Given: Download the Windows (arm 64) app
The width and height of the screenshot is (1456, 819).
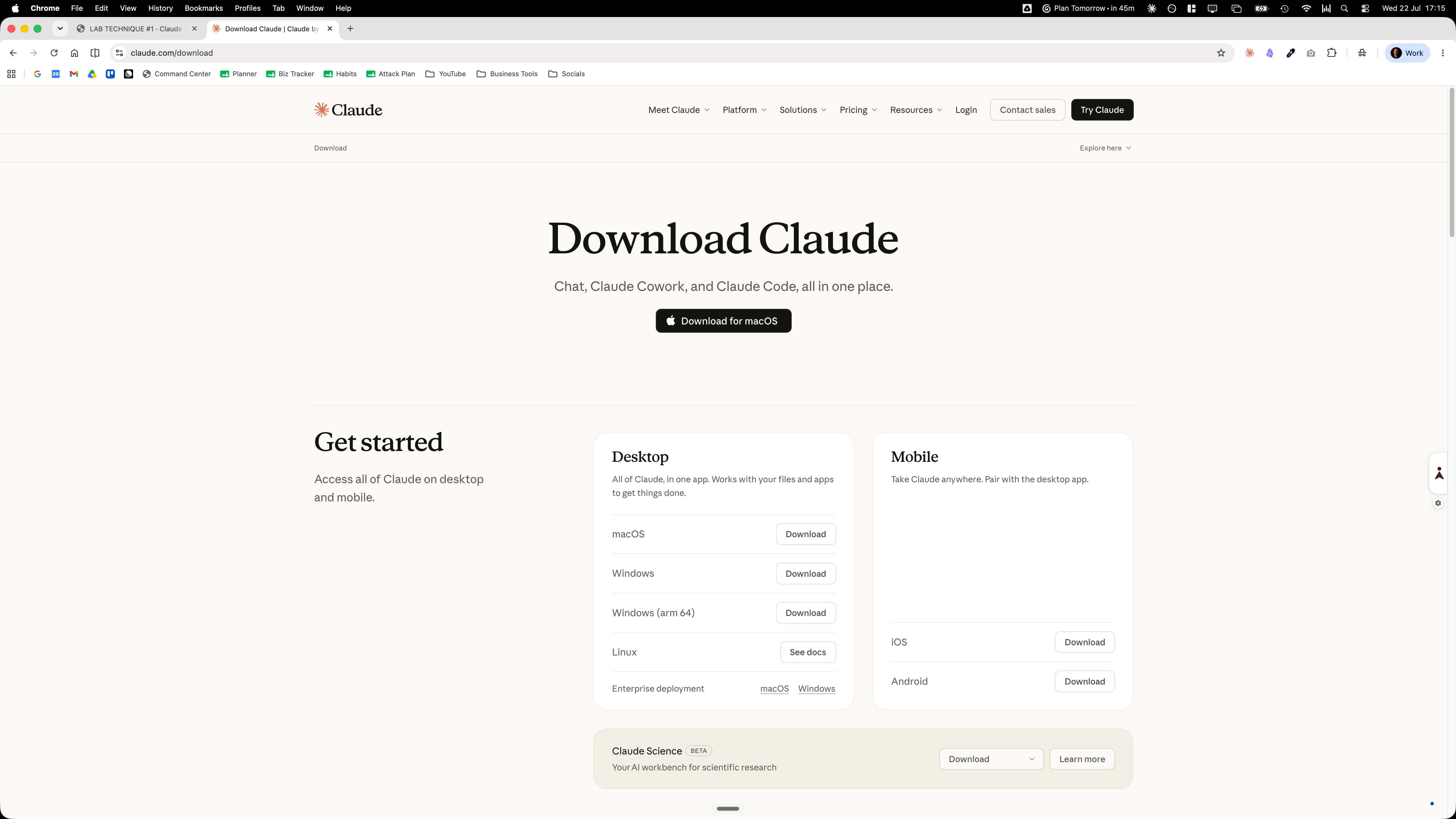Looking at the screenshot, I should [805, 613].
